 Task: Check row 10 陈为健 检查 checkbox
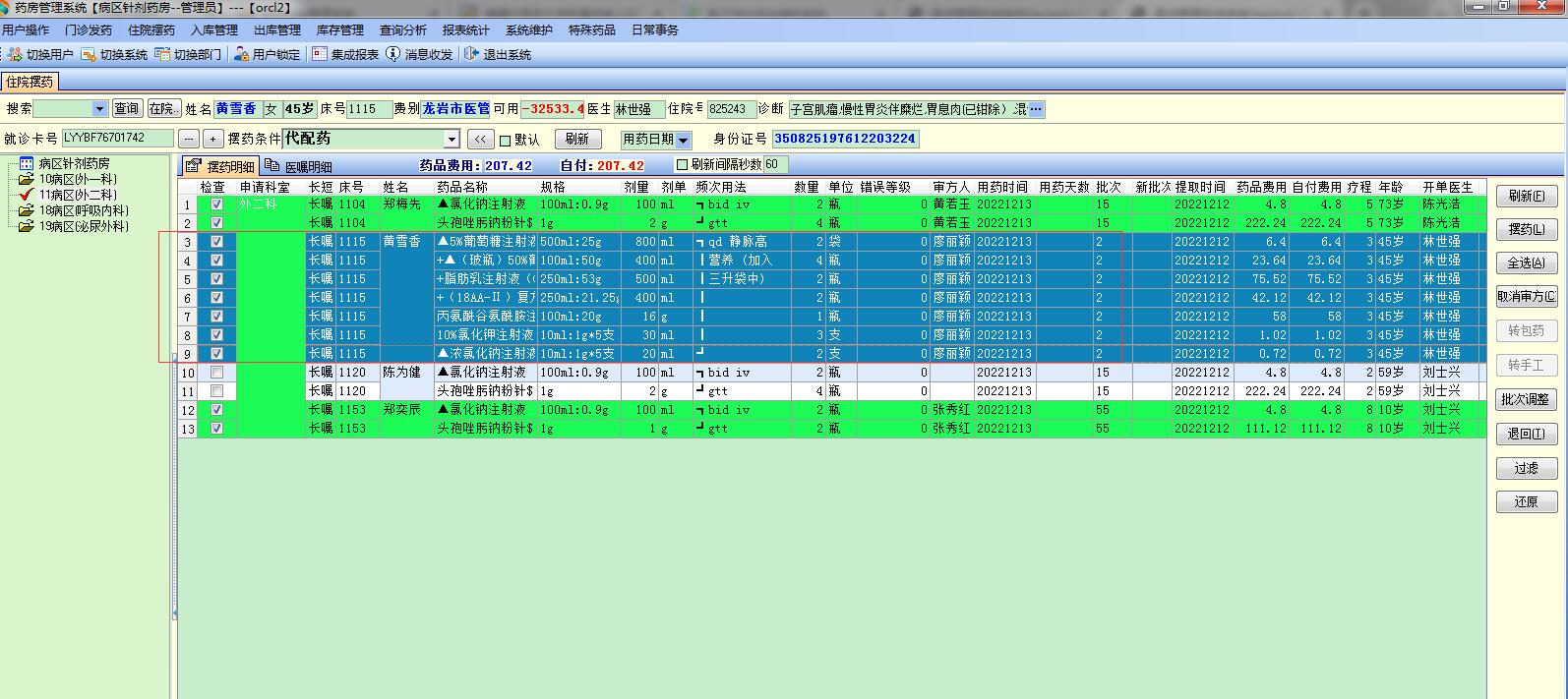point(216,373)
